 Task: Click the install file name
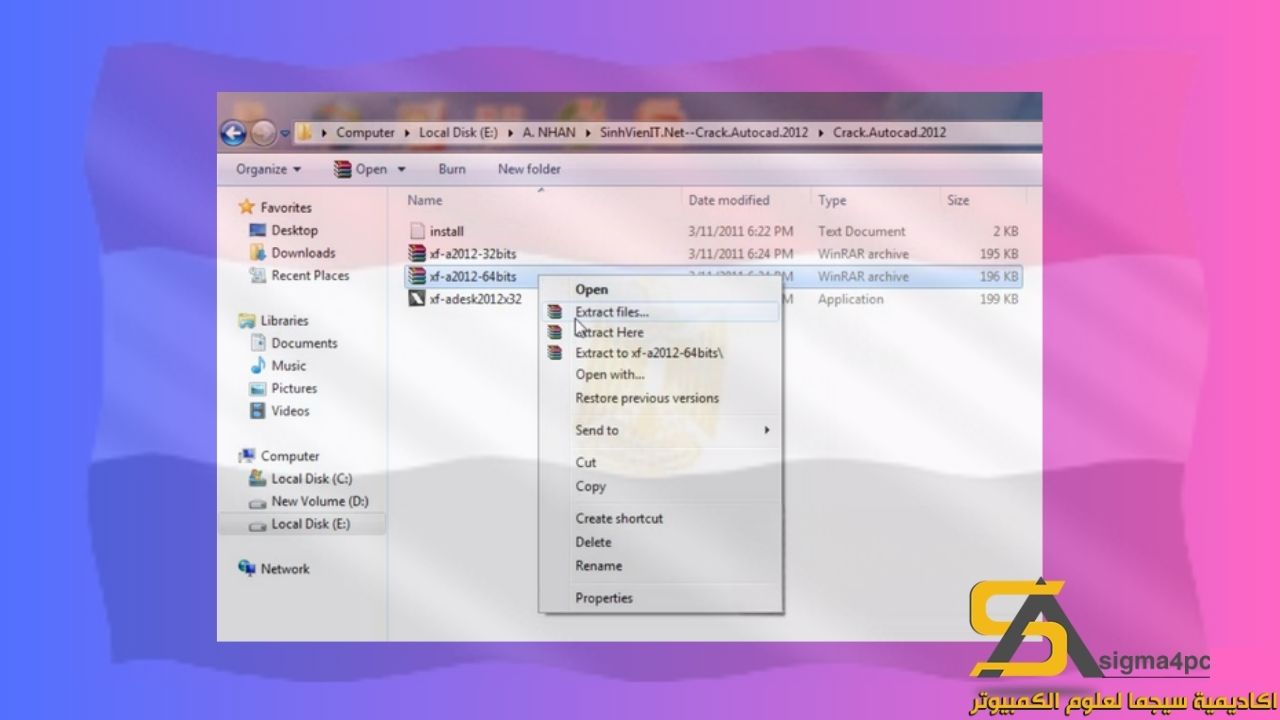(446, 231)
